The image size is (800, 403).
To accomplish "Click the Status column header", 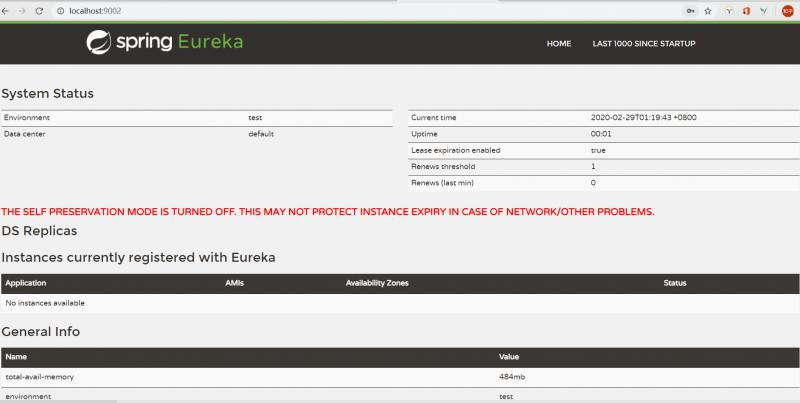I will point(675,283).
